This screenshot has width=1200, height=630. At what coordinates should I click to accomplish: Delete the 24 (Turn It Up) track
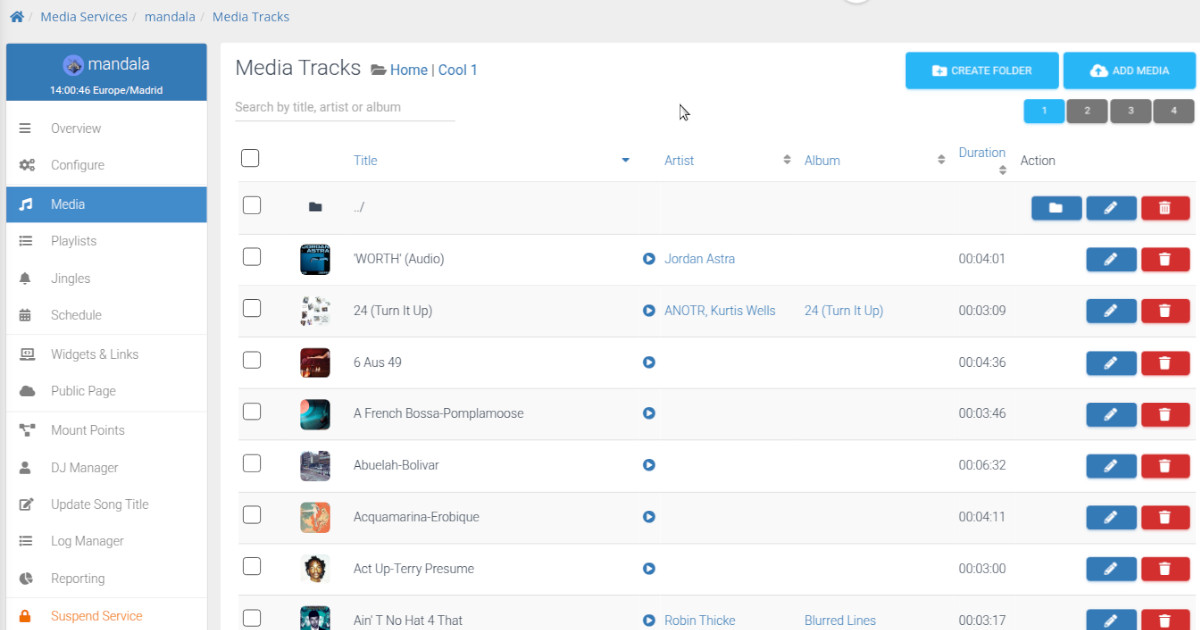click(1165, 311)
